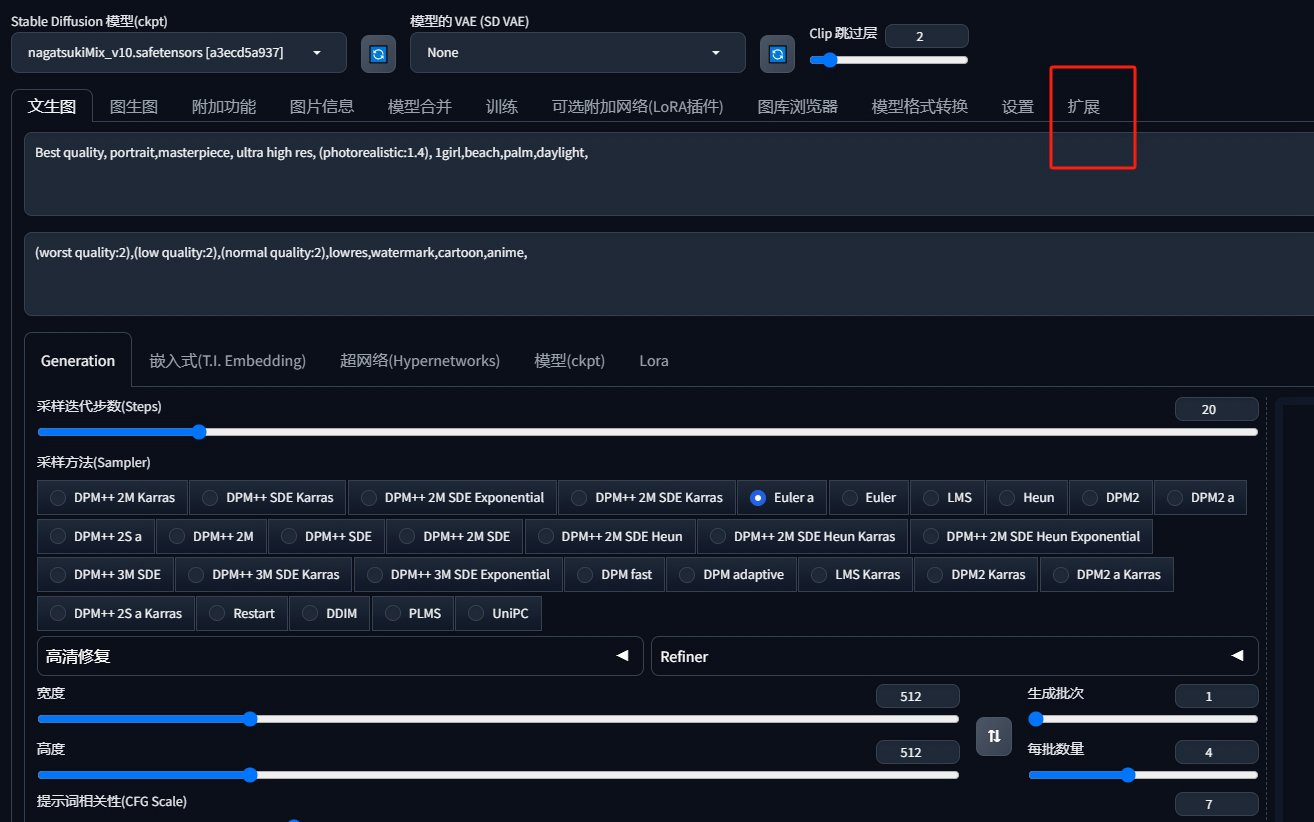Image resolution: width=1314 pixels, height=822 pixels.
Task: Select the DPM++ 2M sampler
Action: 211,536
